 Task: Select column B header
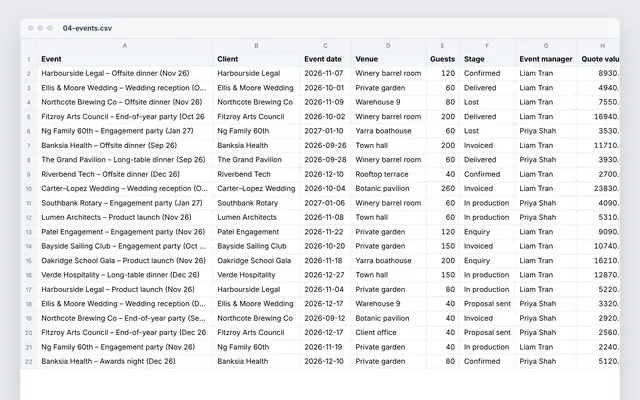[256, 46]
